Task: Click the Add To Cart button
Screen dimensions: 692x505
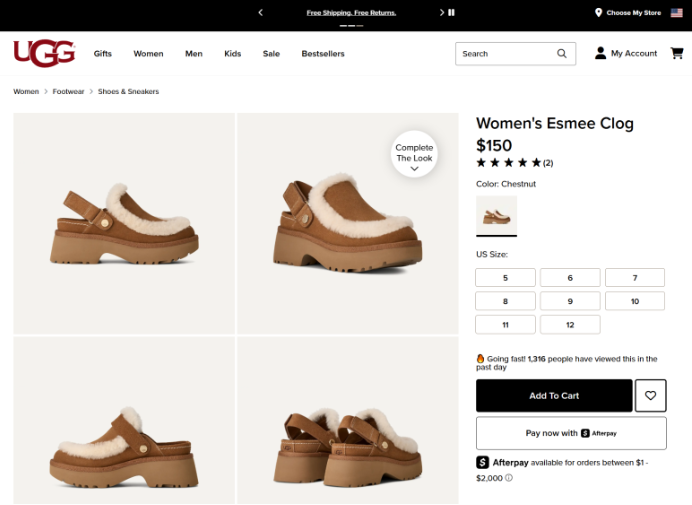Action: coord(554,396)
